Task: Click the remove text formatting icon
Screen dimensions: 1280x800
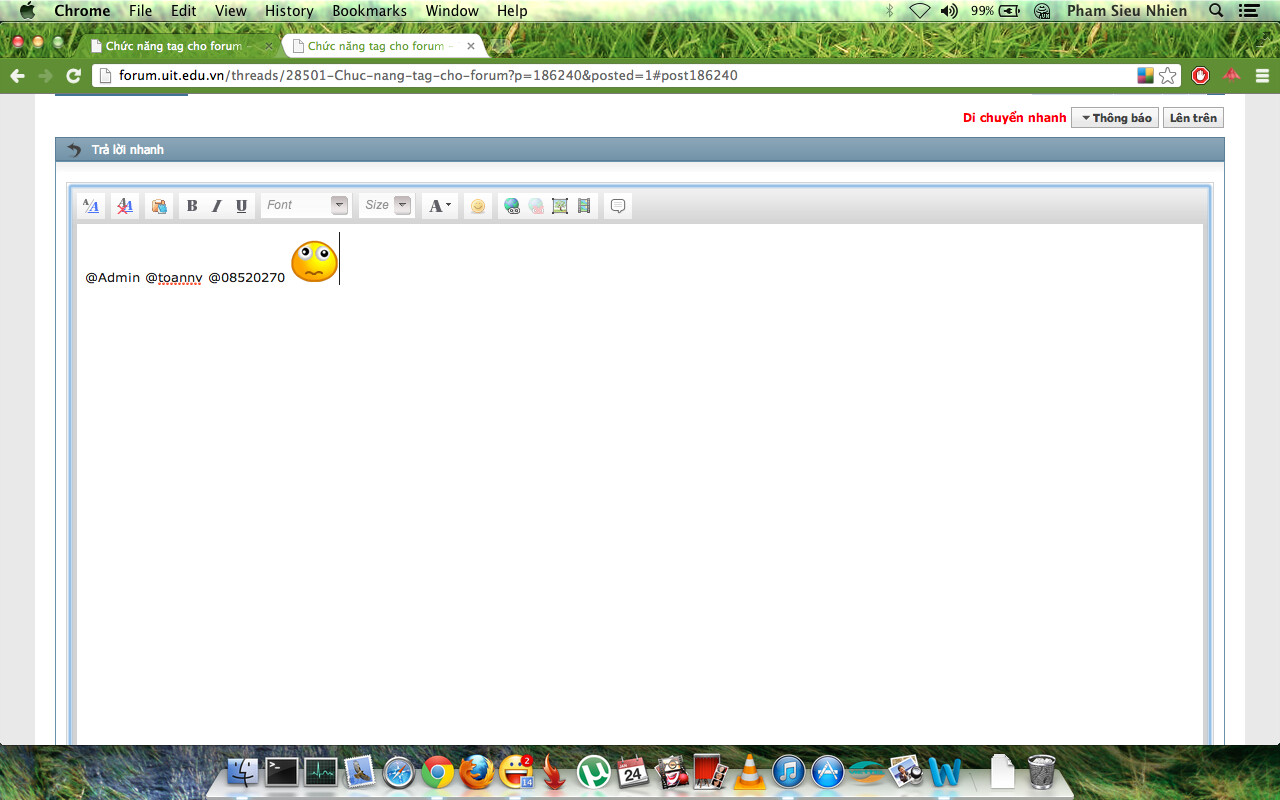Action: point(125,206)
